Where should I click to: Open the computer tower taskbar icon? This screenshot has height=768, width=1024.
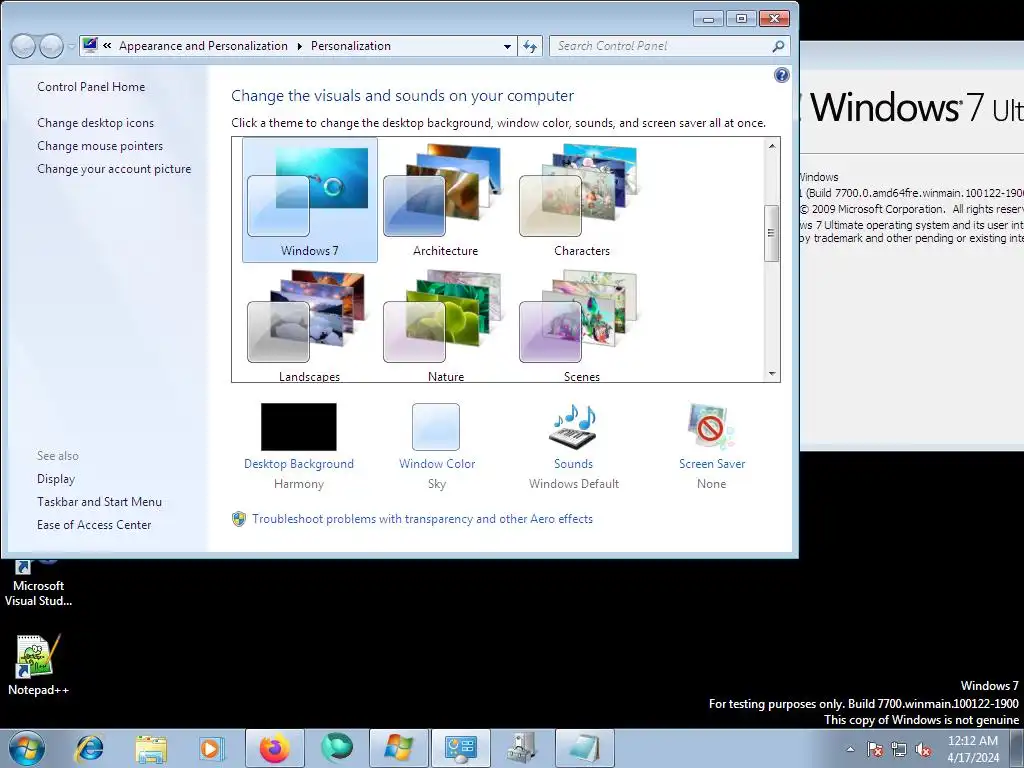[522, 748]
